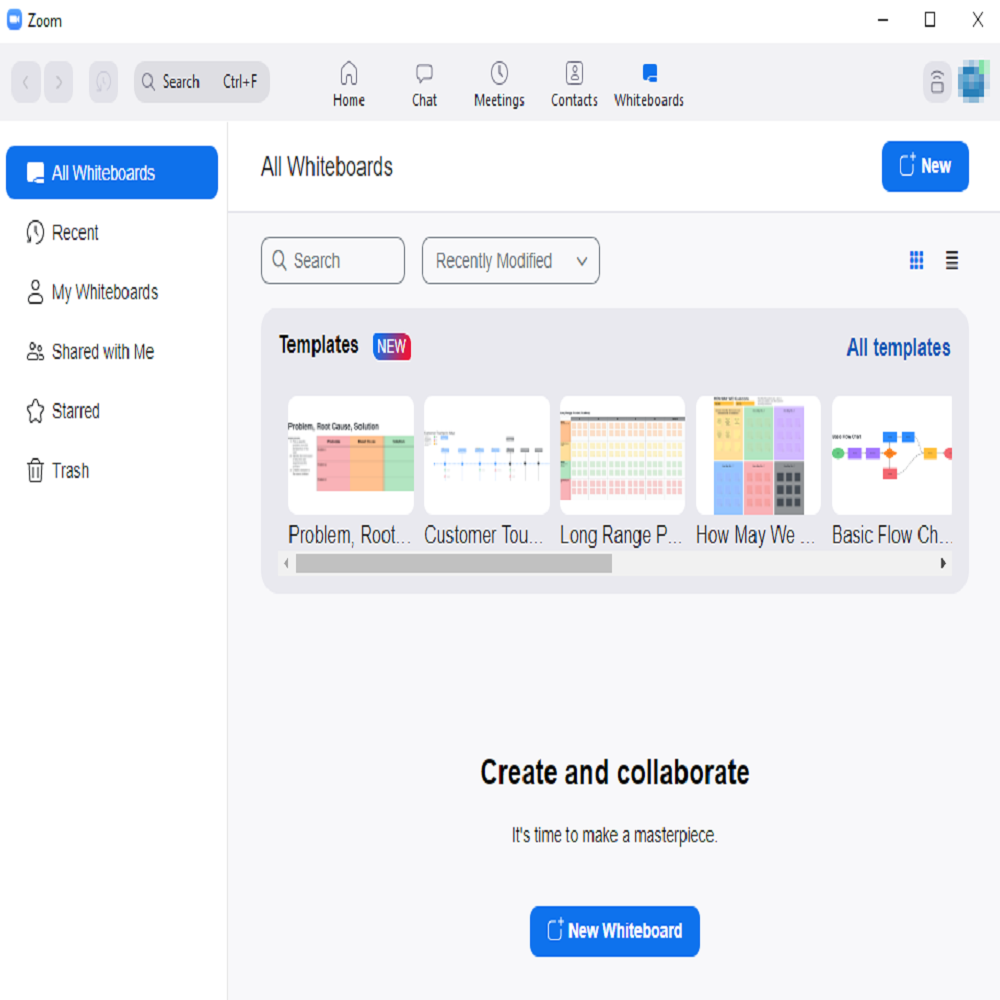1000x1000 pixels.
Task: Open Shared with Me section
Action: point(102,352)
